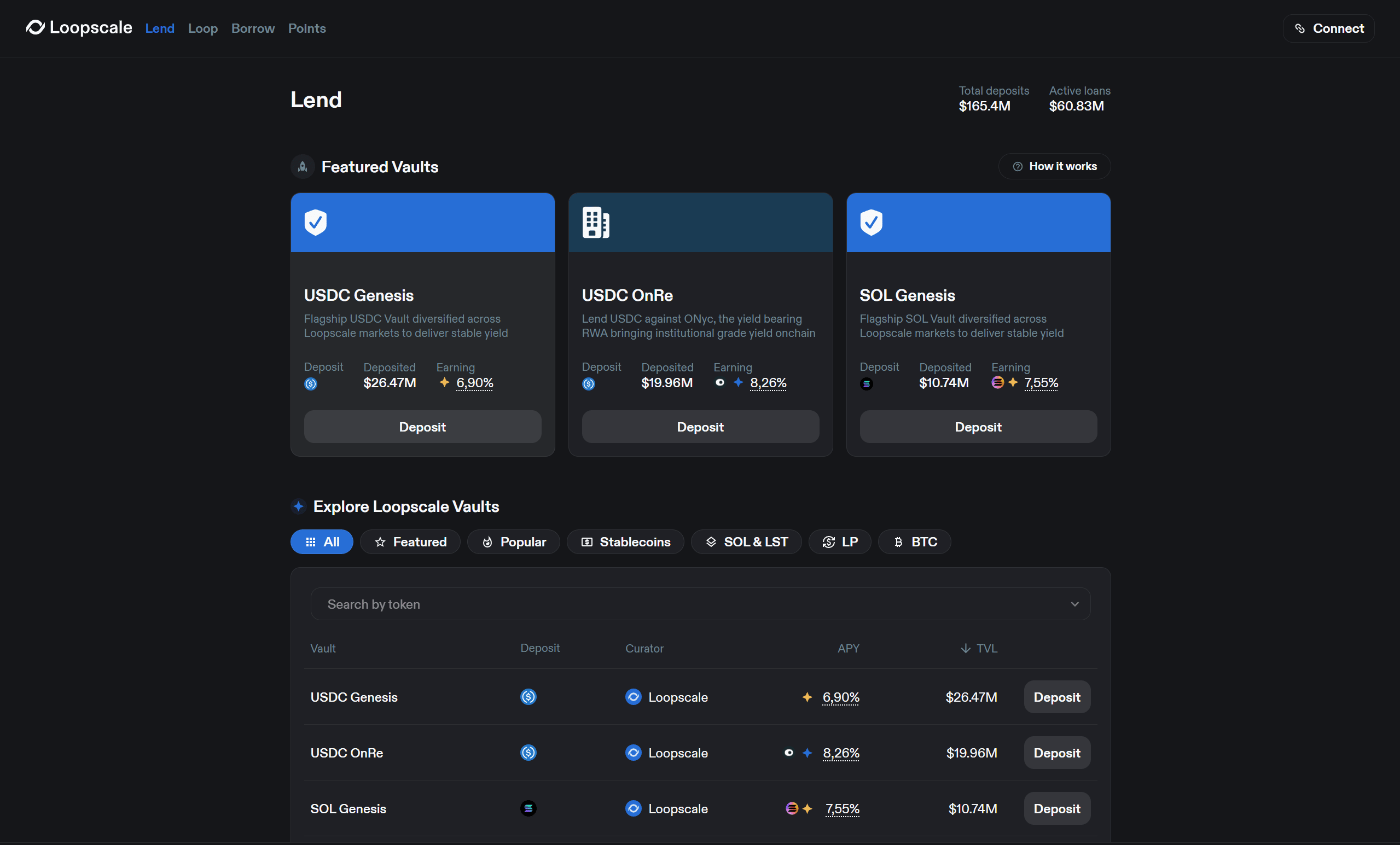Click the Loopscale logo icon
The width and height of the screenshot is (1400, 845).
click(x=35, y=27)
